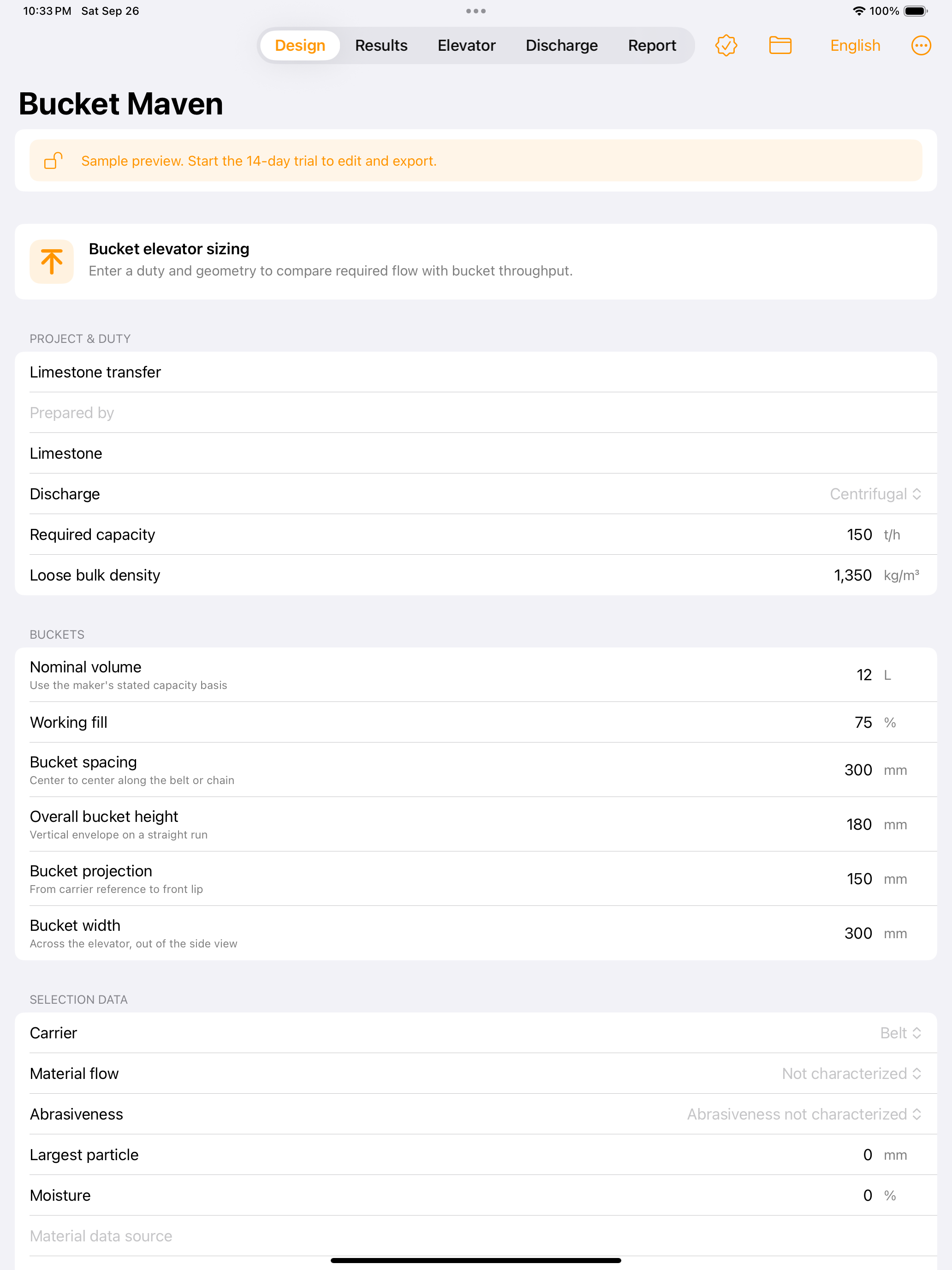This screenshot has width=952, height=1270.
Task: Tap the unlock icon in trial banner
Action: (x=54, y=161)
